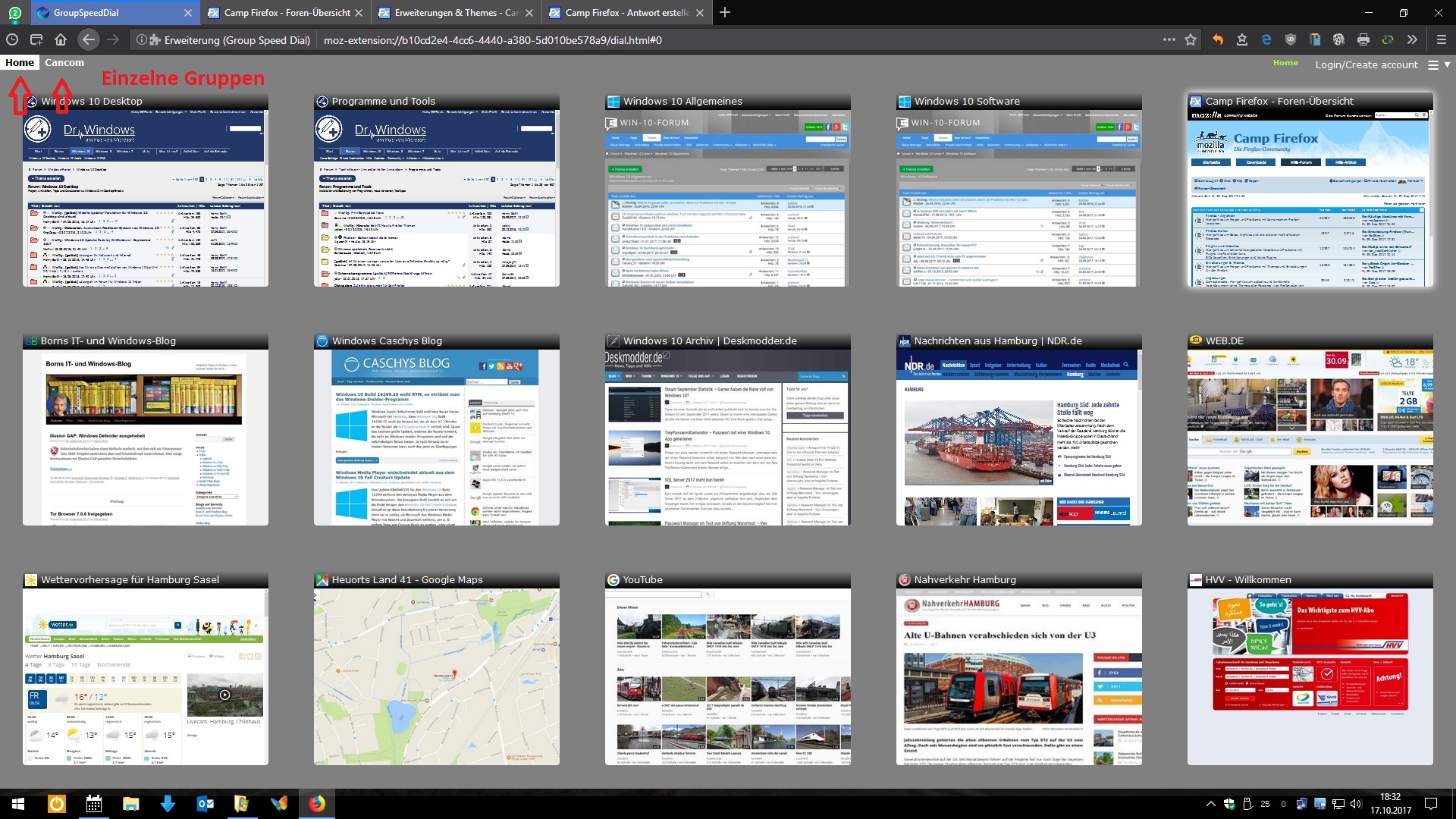
Task: Click the Login/Create account link
Action: (x=1366, y=64)
